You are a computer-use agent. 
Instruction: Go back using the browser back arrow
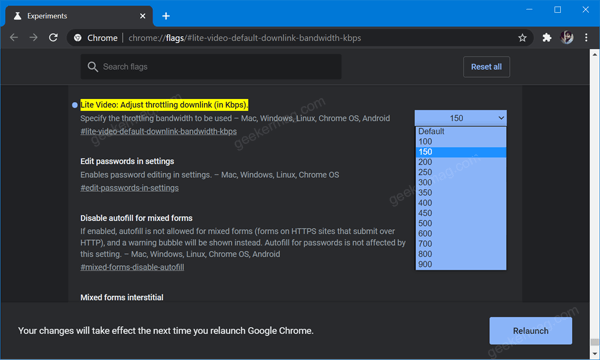[14, 37]
